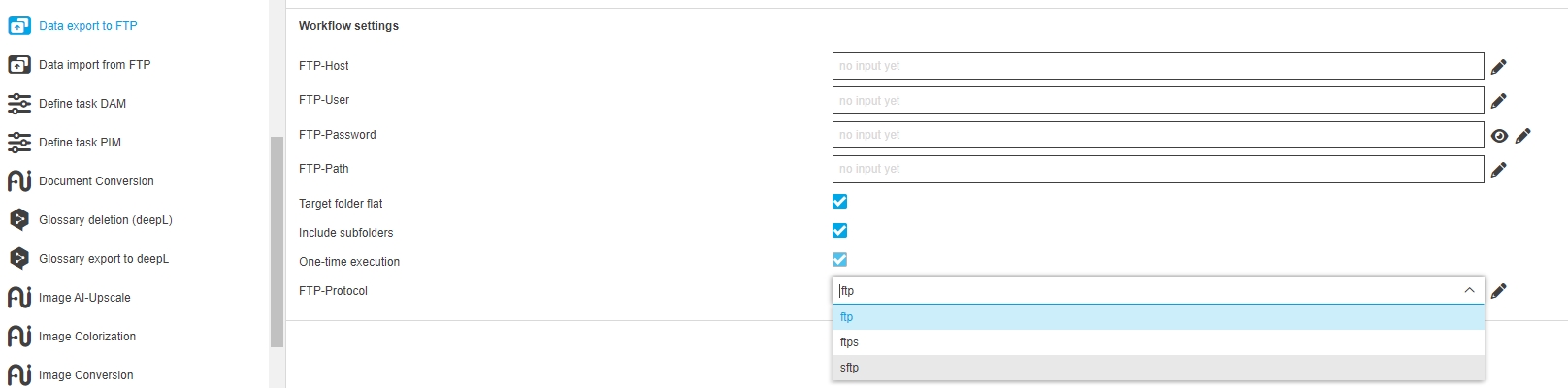Click the Define task DAM sliders icon
Screen dimensions: 1568x388
pos(19,104)
